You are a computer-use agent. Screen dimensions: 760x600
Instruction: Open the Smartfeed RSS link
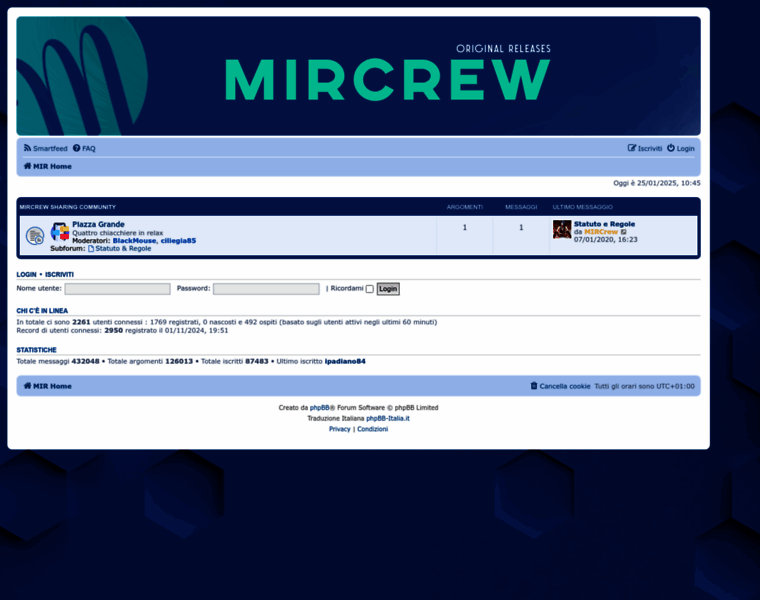click(46, 148)
